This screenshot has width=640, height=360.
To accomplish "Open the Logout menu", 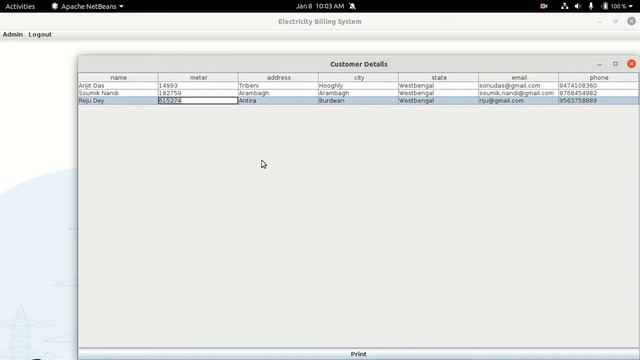I will (x=40, y=35).
